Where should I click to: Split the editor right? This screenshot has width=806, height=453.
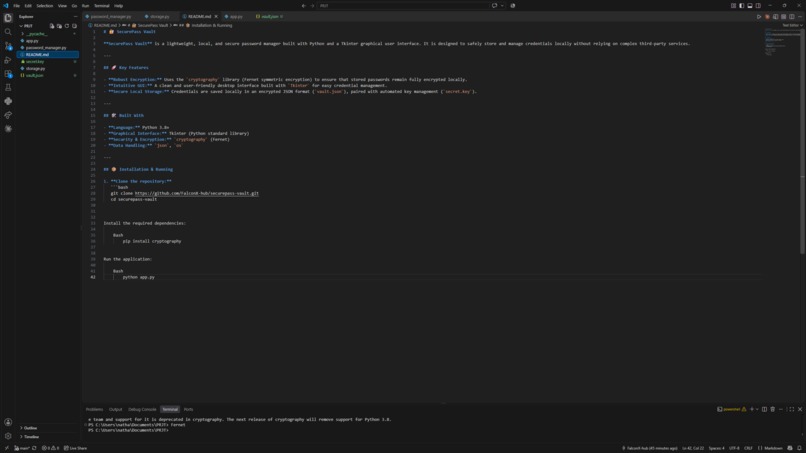coord(792,16)
